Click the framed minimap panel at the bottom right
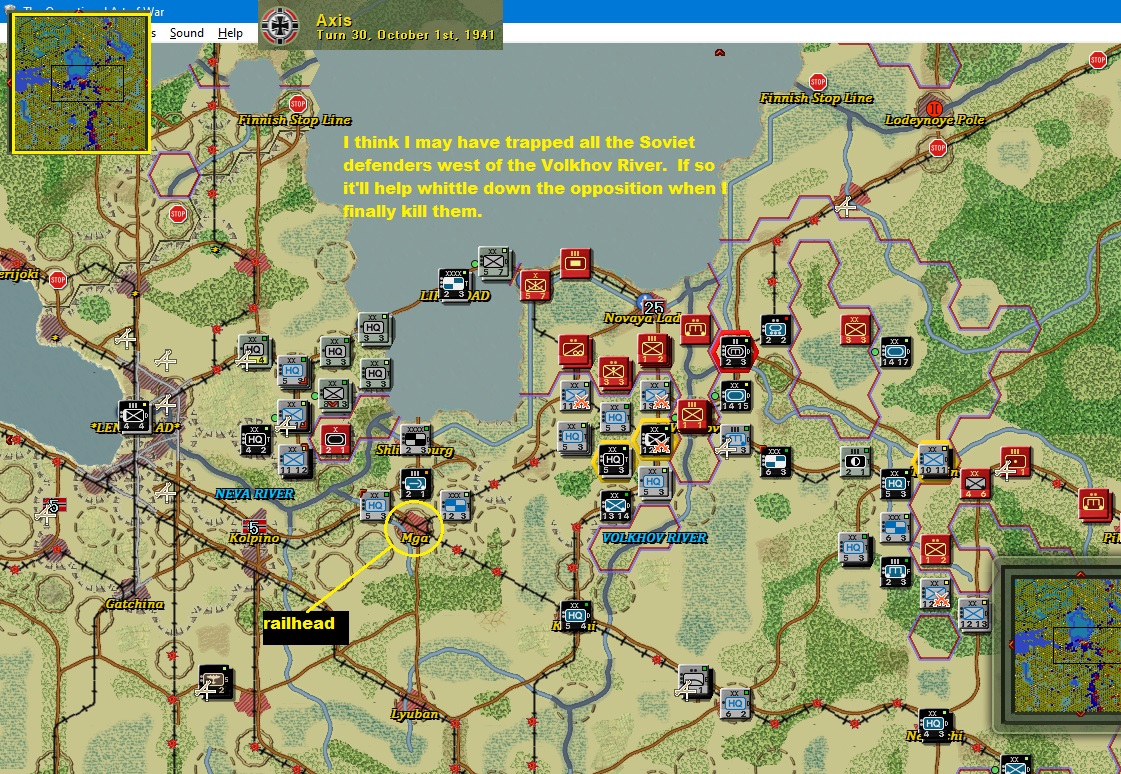The image size is (1121, 774). coord(1061,647)
